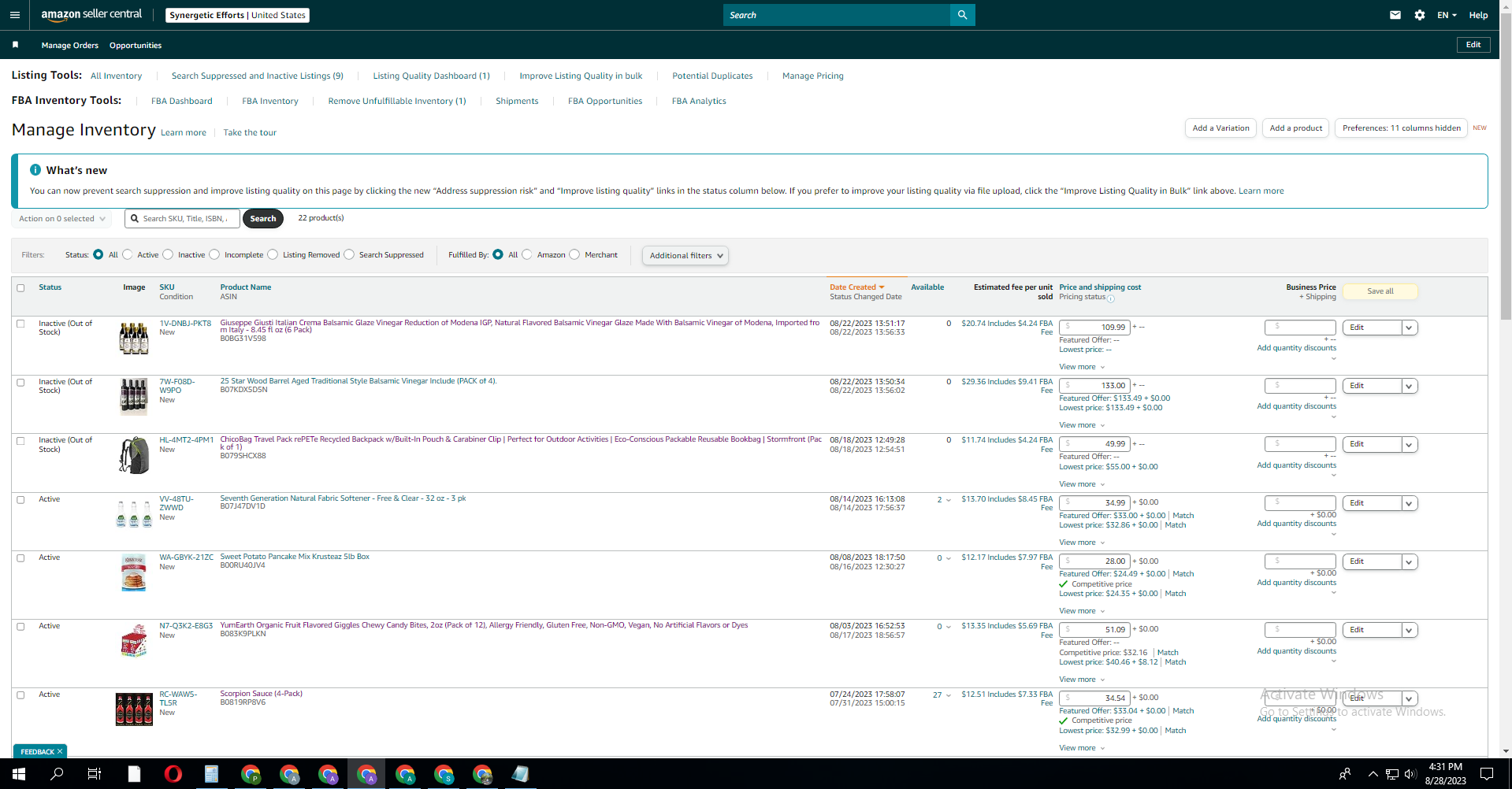Click the 34.99 price field for Seventh Generation
This screenshot has height=789, width=1512.
point(1095,502)
